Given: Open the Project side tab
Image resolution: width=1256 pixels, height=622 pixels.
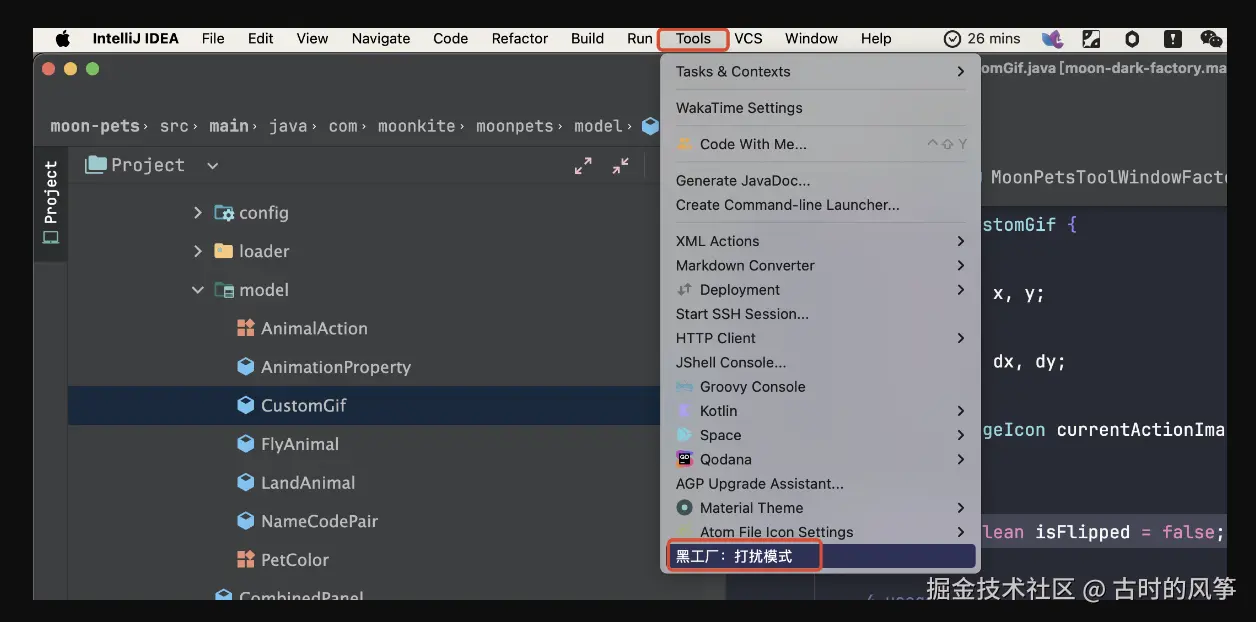Looking at the screenshot, I should pos(50,203).
